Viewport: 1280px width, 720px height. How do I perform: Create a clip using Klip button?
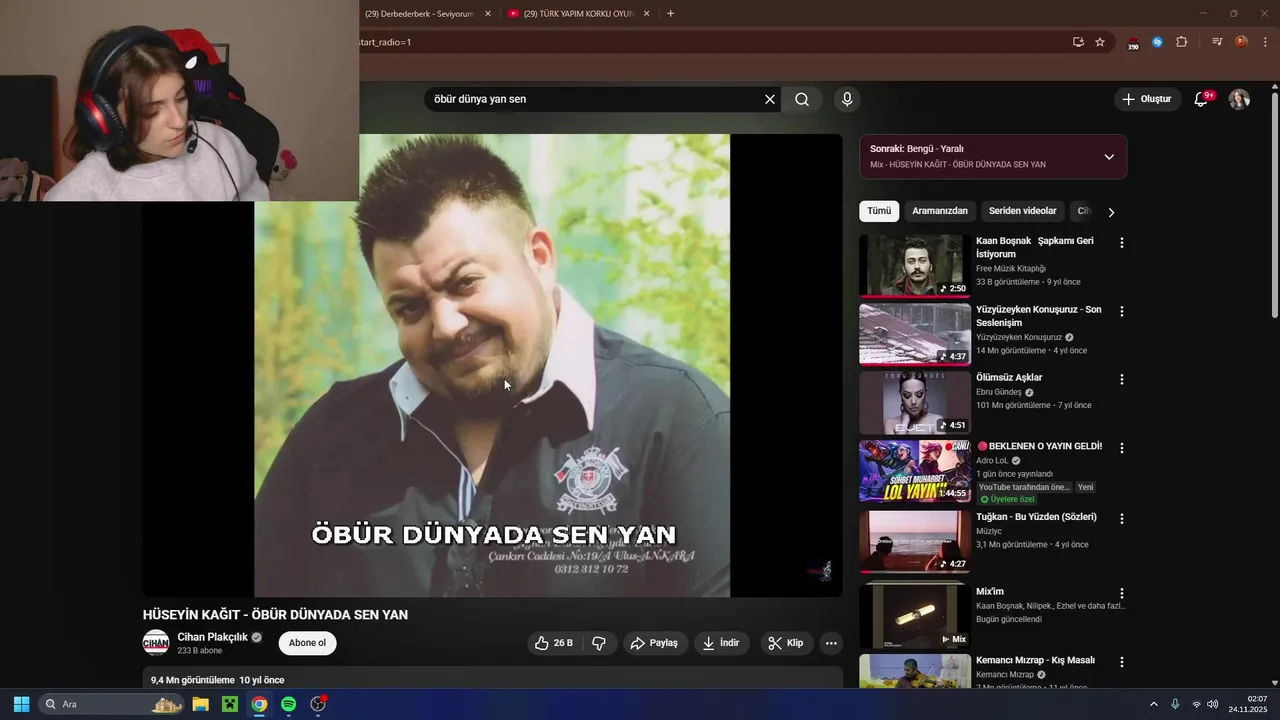click(786, 643)
